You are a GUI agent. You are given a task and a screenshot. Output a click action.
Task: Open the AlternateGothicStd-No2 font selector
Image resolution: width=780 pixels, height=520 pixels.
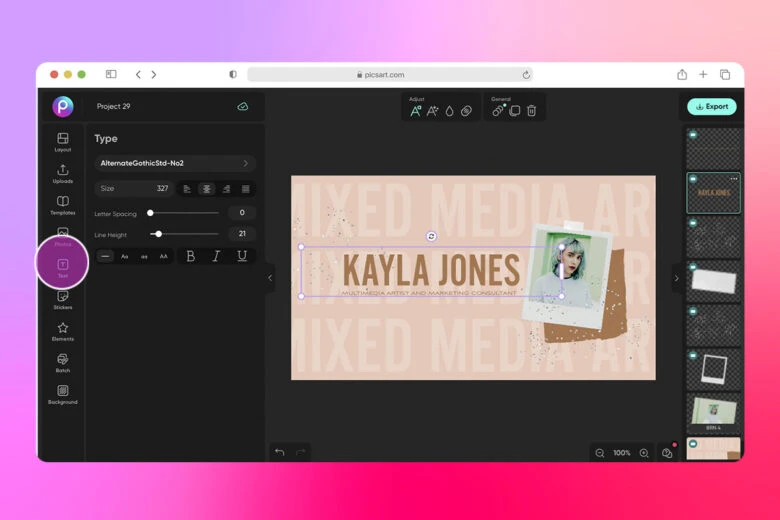pyautogui.click(x=175, y=163)
